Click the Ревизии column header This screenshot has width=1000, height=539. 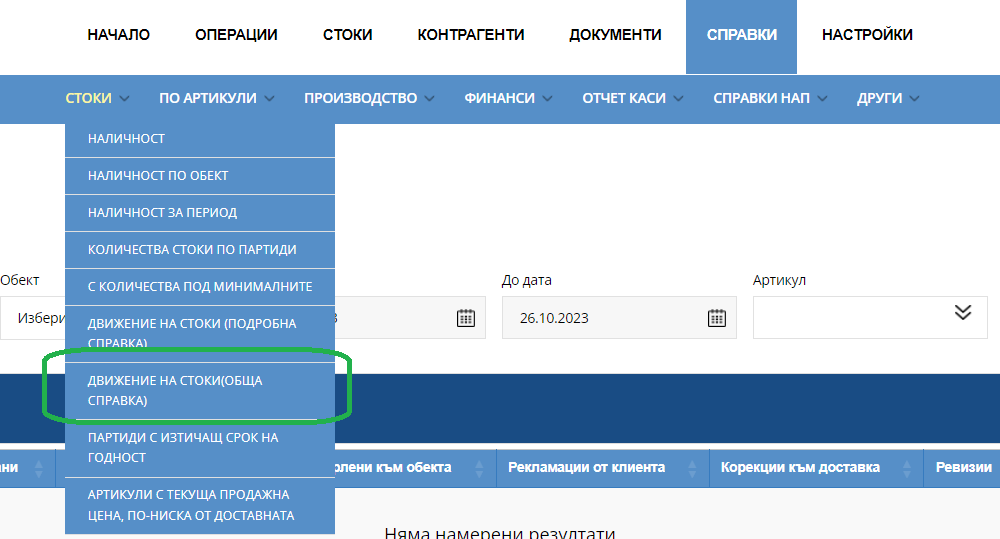click(962, 468)
